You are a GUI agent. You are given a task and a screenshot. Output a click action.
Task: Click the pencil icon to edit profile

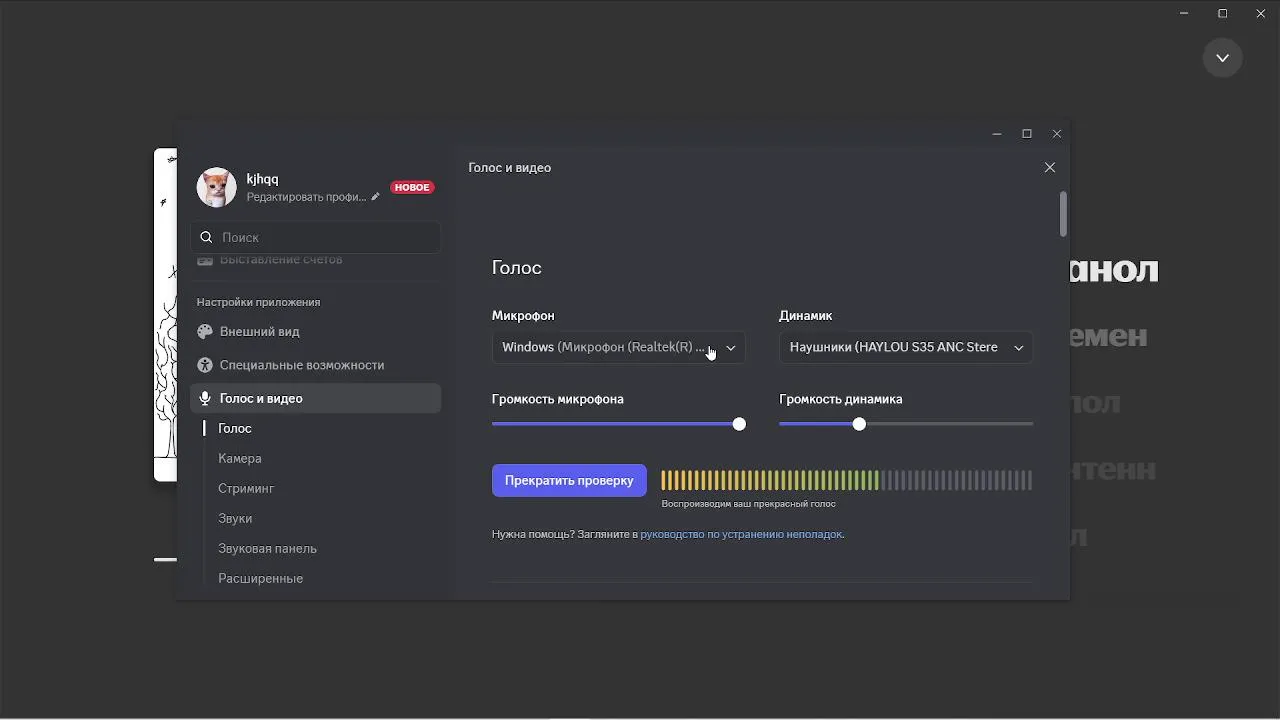point(375,197)
